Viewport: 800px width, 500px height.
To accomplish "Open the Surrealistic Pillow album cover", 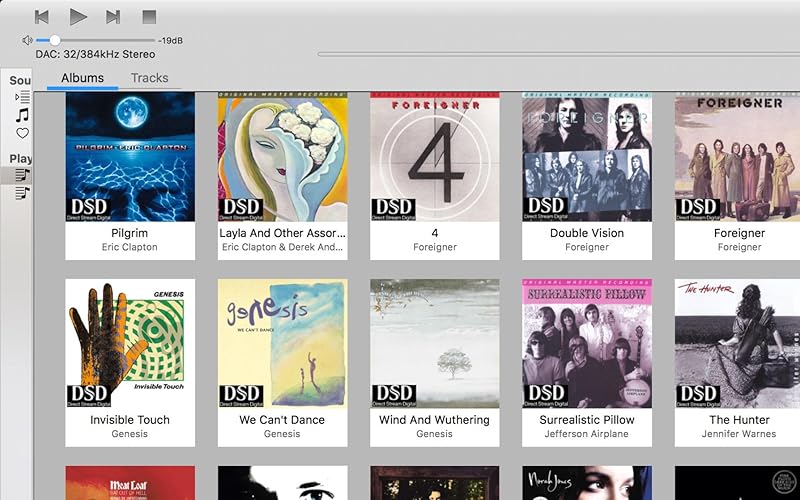I will 587,343.
